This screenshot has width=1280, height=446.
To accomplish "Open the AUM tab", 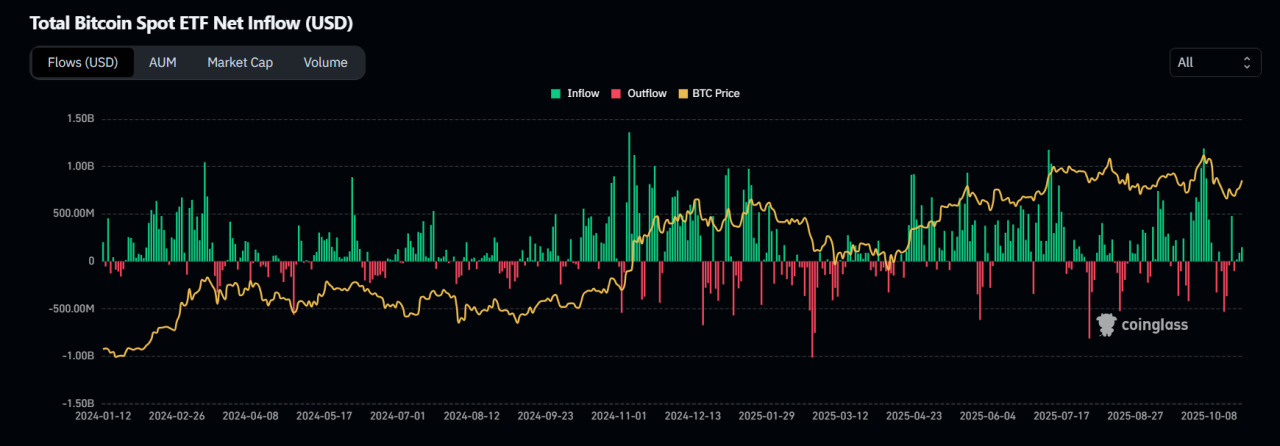I will pyautogui.click(x=162, y=62).
